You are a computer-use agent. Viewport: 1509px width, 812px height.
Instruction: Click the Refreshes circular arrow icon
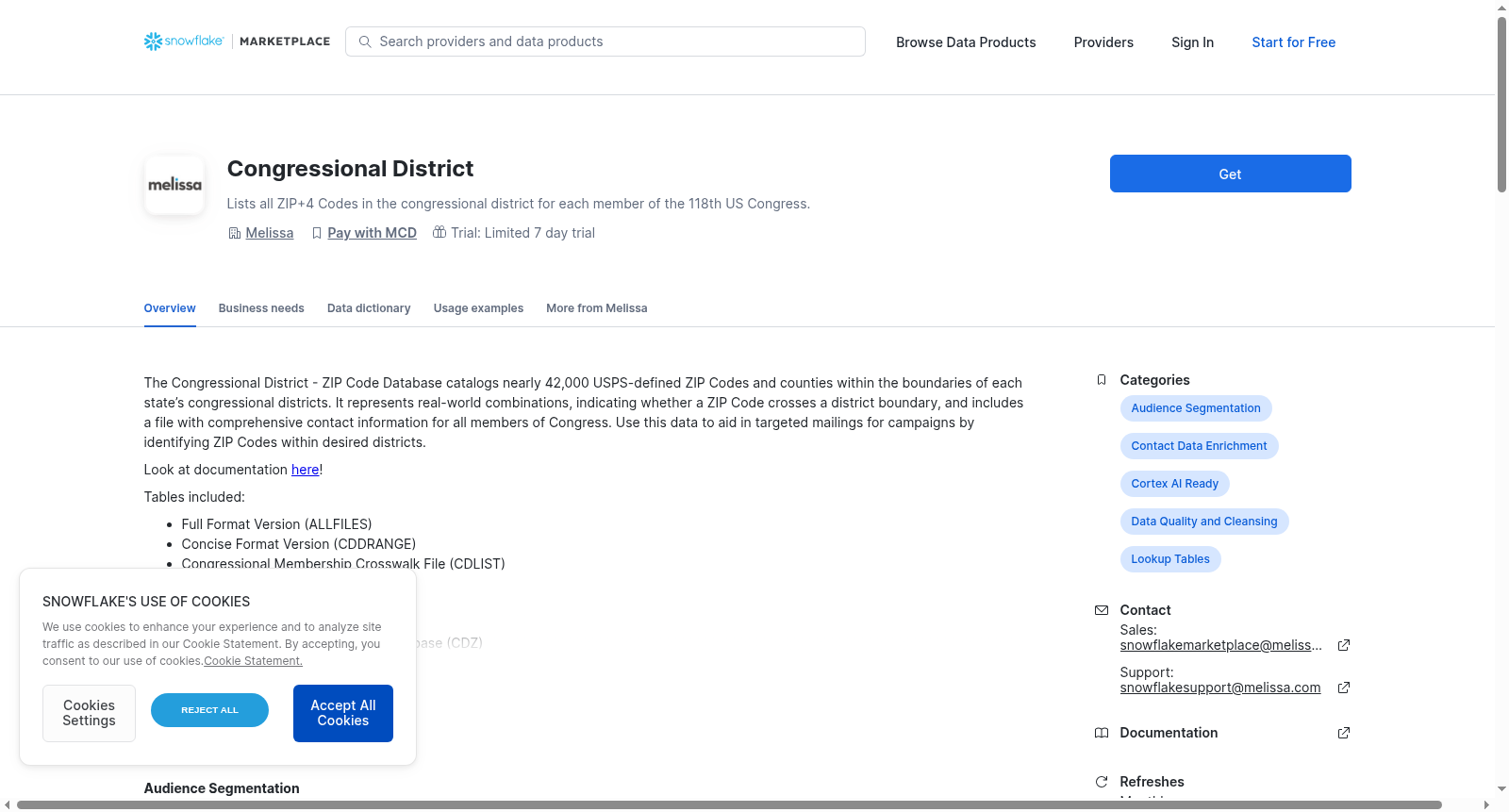(1102, 782)
